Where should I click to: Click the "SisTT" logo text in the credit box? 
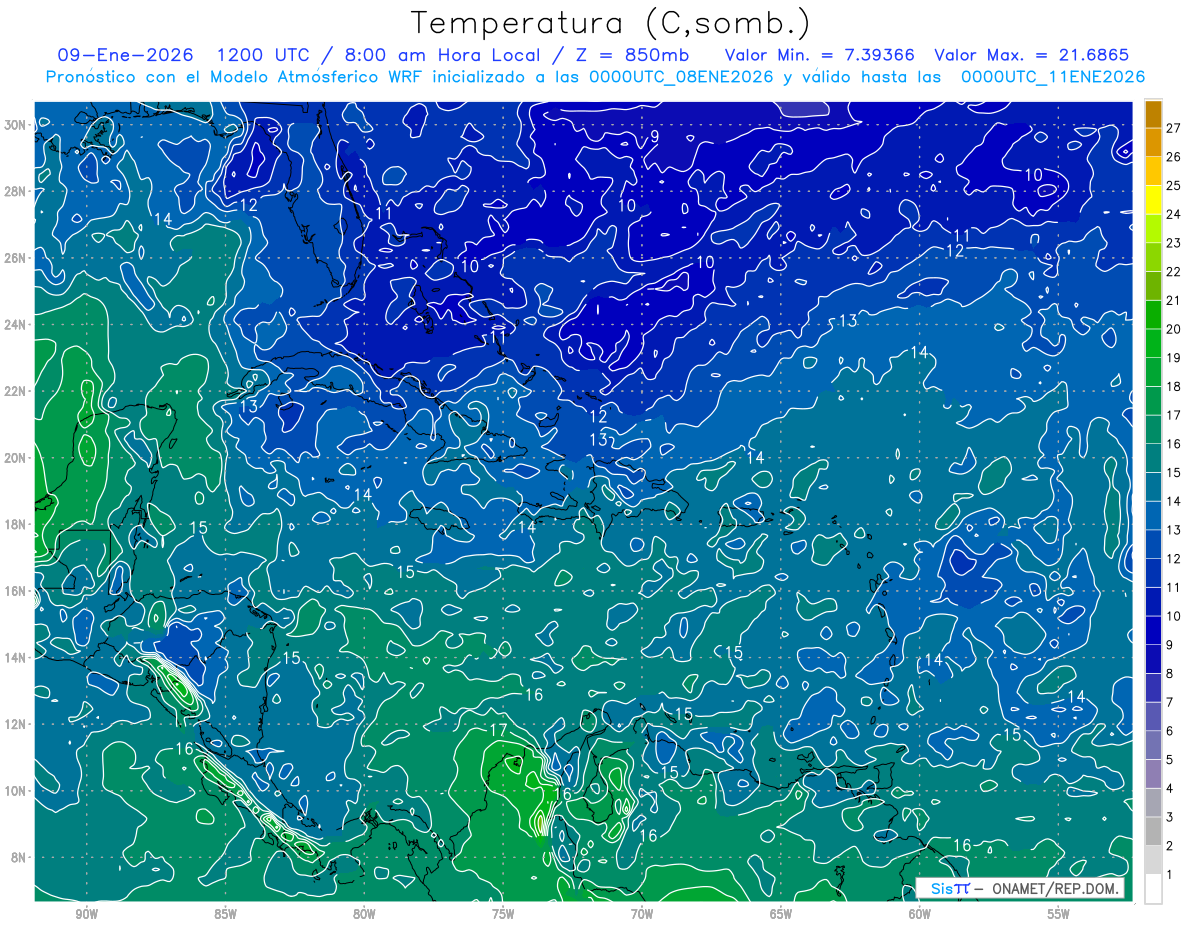tap(949, 889)
